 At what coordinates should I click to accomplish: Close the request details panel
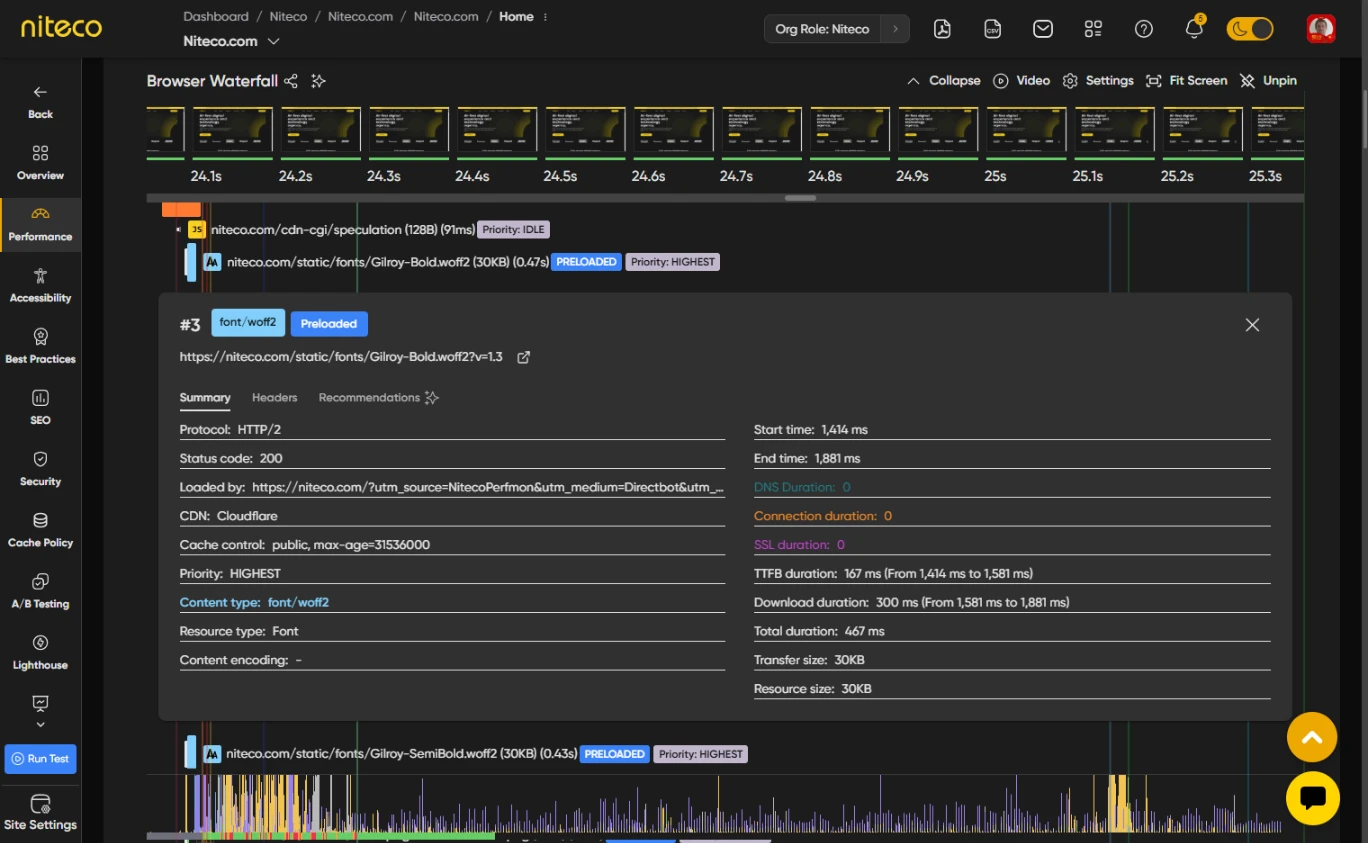tap(1252, 325)
